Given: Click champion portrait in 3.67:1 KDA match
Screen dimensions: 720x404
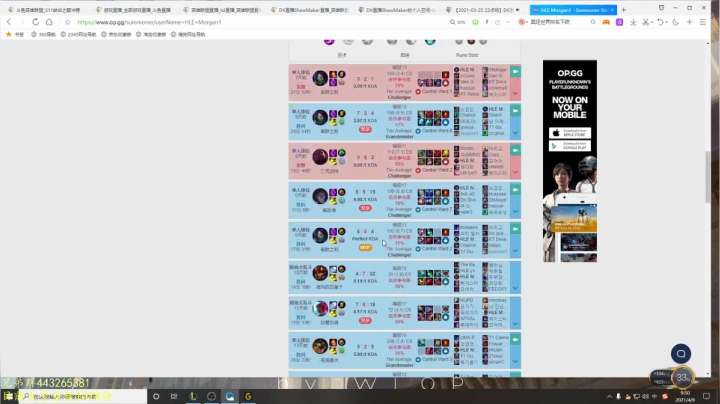Looking at the screenshot, I should 320,118.
